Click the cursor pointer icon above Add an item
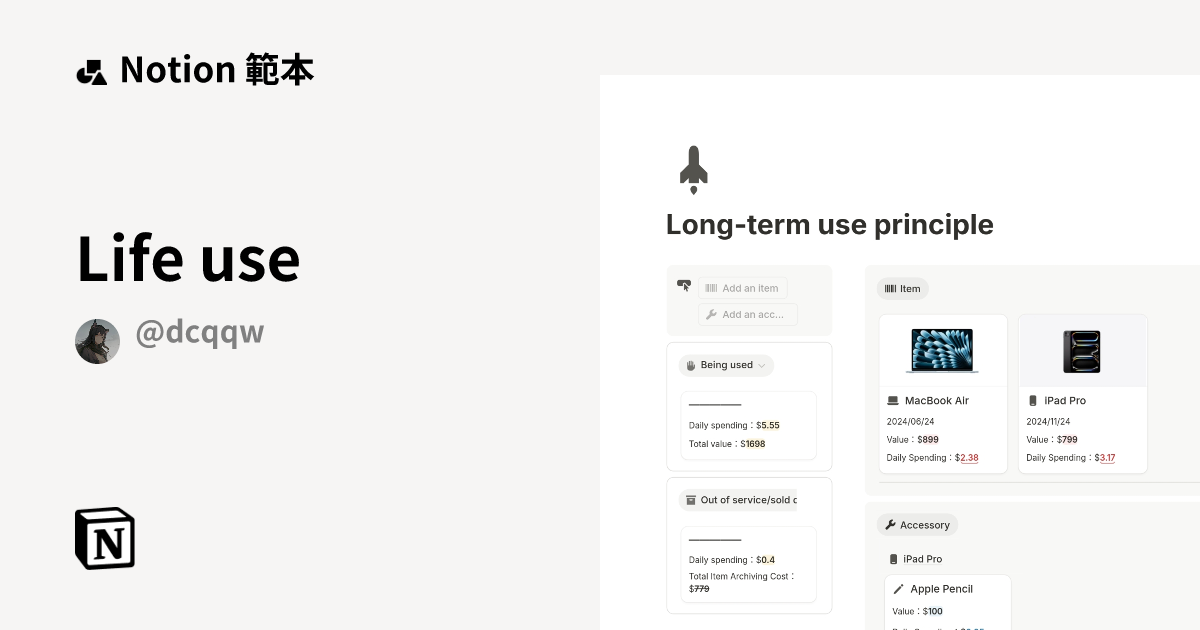The image size is (1200, 630). [x=683, y=285]
